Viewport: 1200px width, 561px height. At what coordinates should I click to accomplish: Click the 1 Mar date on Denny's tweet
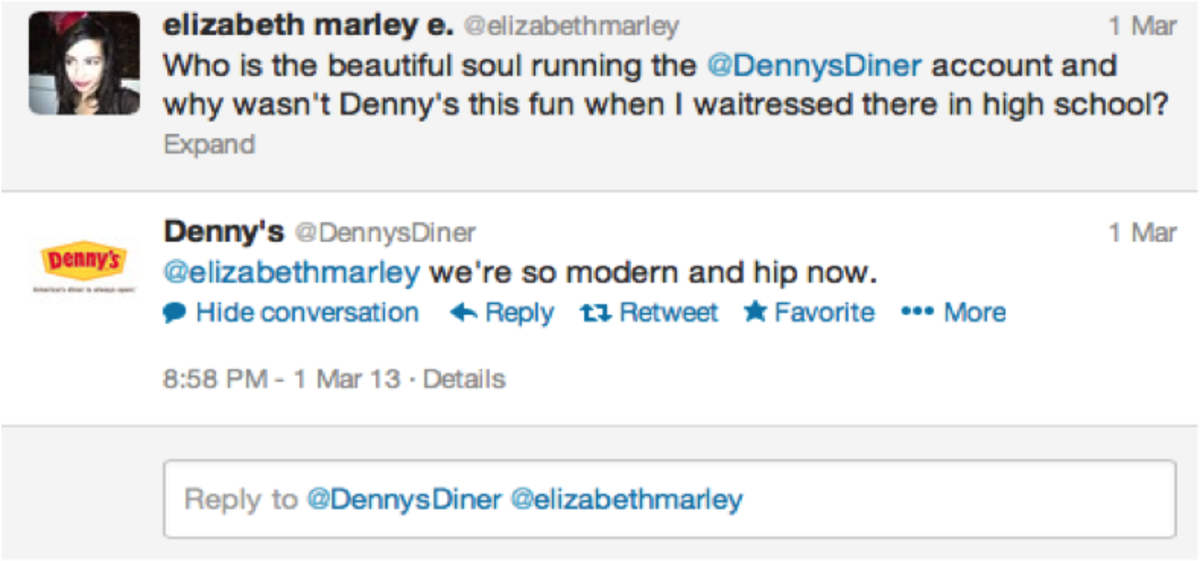[1142, 233]
